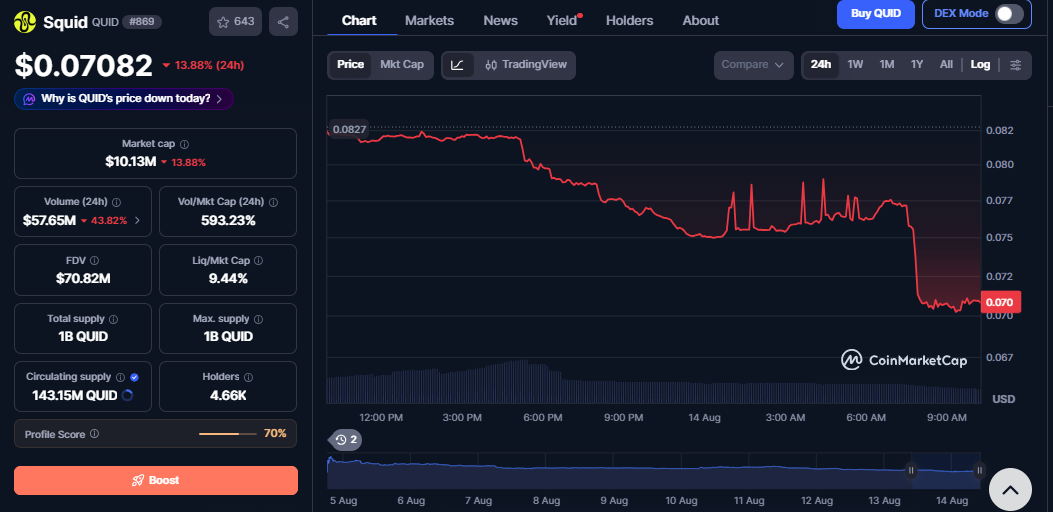Click left handle of timeline range slider

[911, 470]
